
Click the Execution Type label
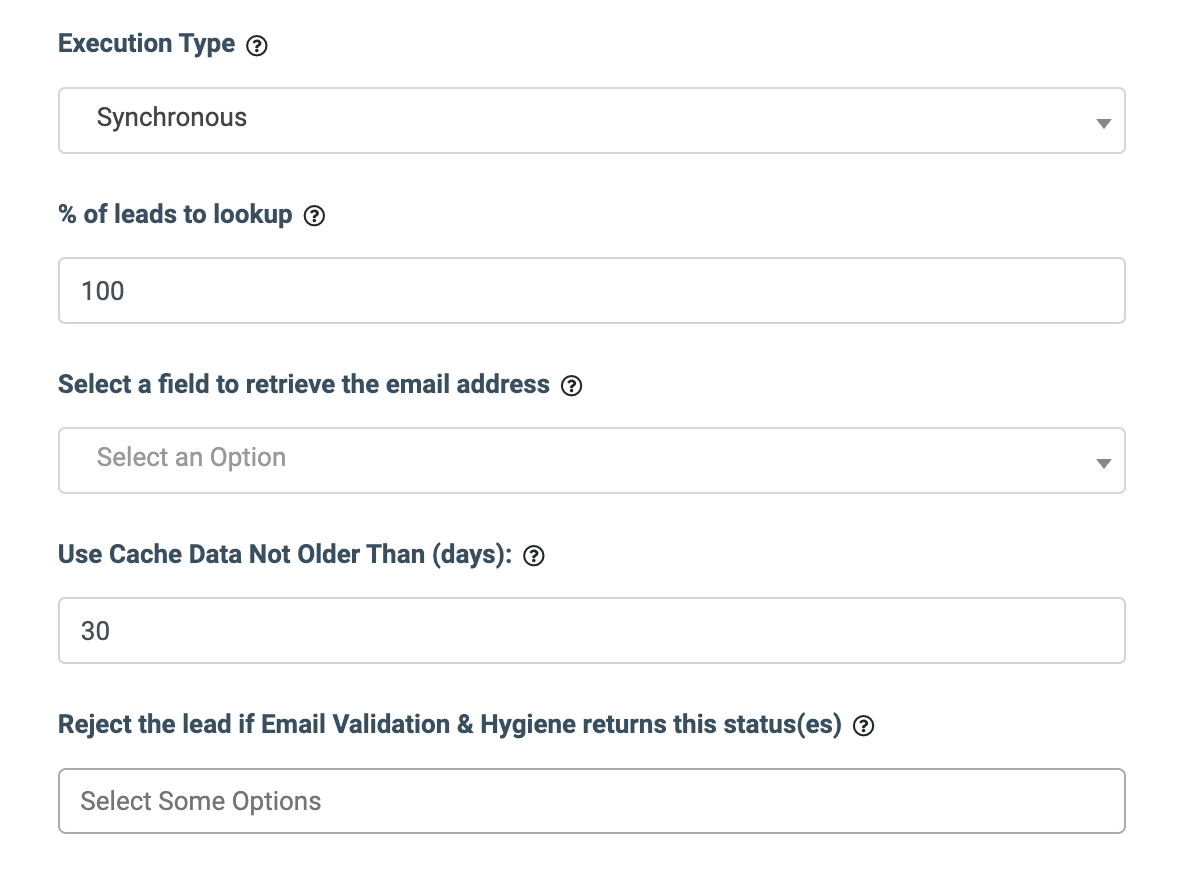(x=147, y=44)
